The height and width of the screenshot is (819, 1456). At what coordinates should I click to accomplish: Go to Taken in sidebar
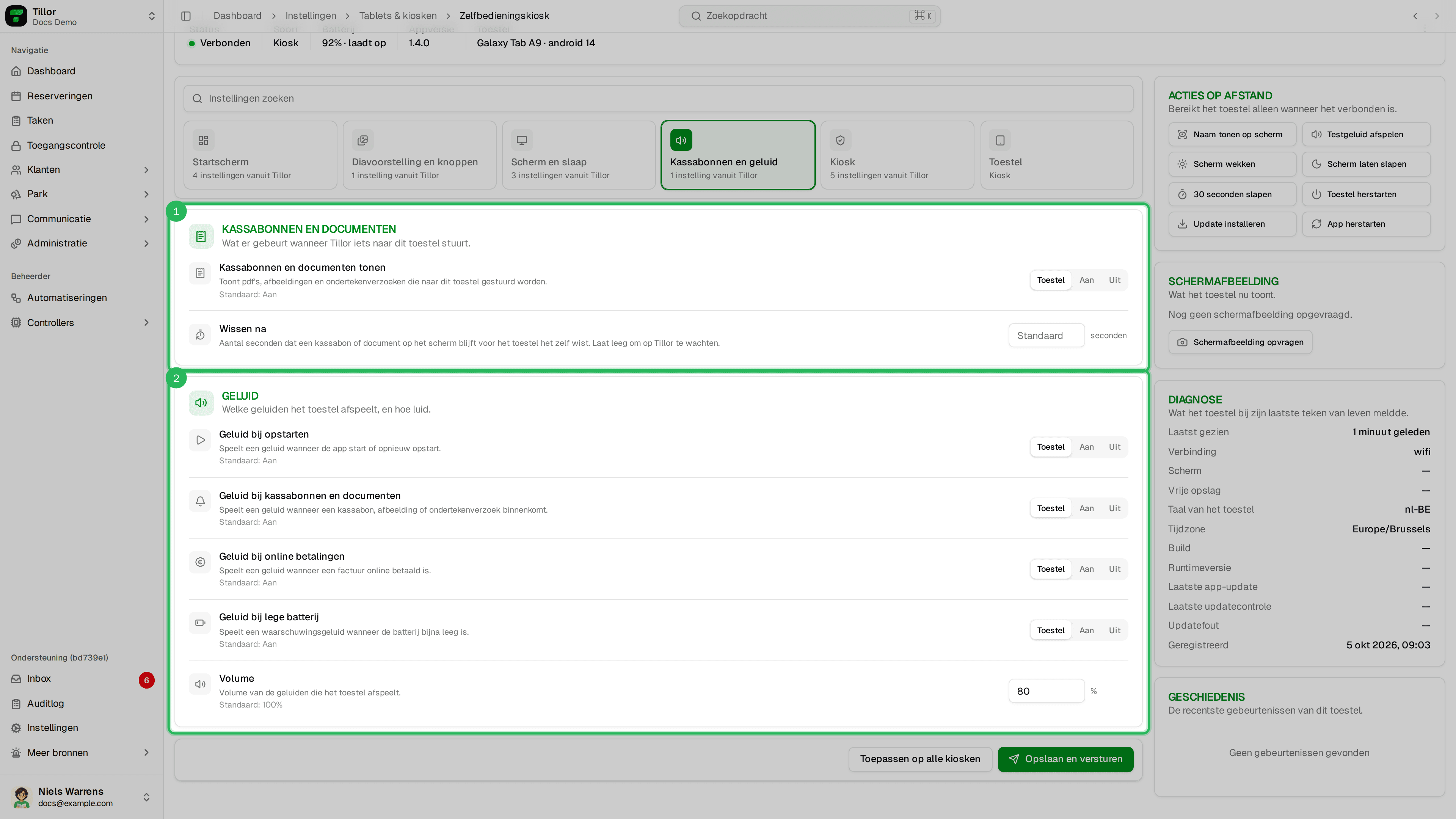click(x=82, y=121)
